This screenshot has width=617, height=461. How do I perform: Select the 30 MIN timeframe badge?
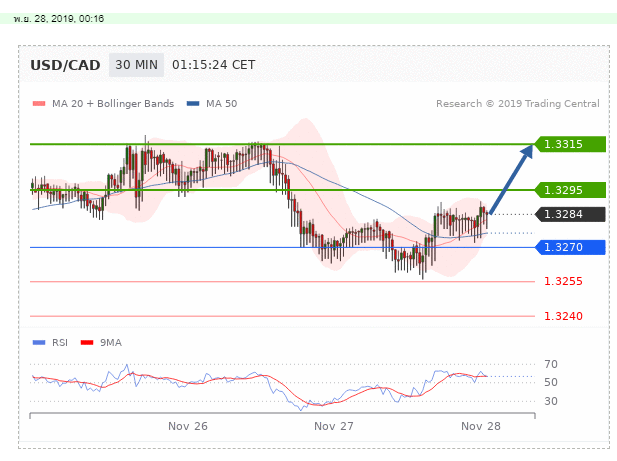point(136,65)
